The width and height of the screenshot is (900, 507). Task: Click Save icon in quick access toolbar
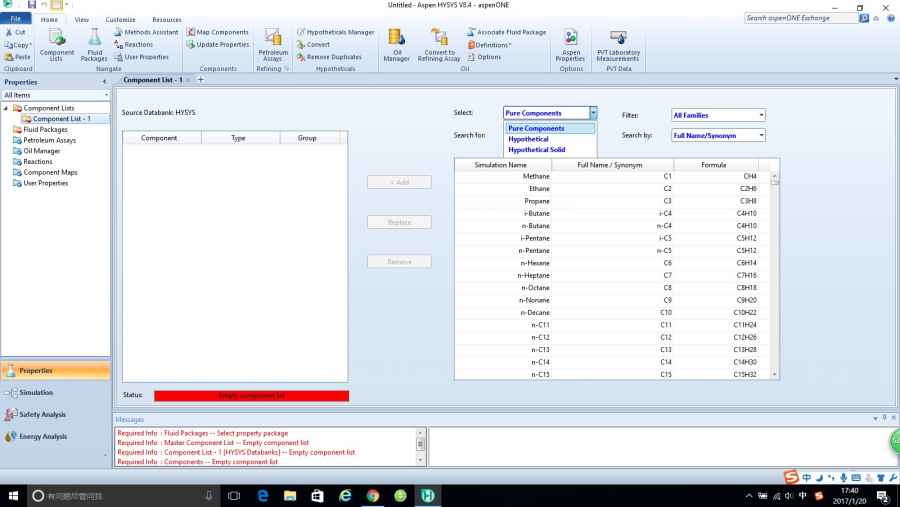pyautogui.click(x=32, y=5)
